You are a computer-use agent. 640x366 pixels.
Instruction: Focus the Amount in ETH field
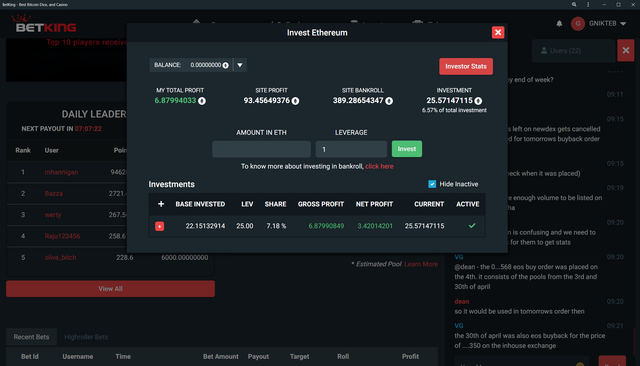[261, 149]
